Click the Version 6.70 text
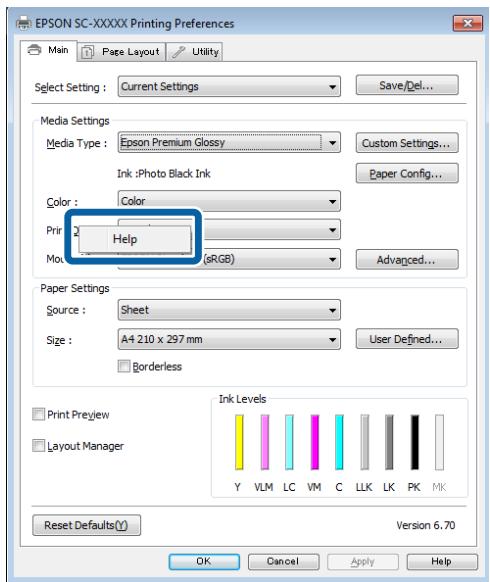Image resolution: width=490 pixels, height=582 pixels. click(x=425, y=525)
